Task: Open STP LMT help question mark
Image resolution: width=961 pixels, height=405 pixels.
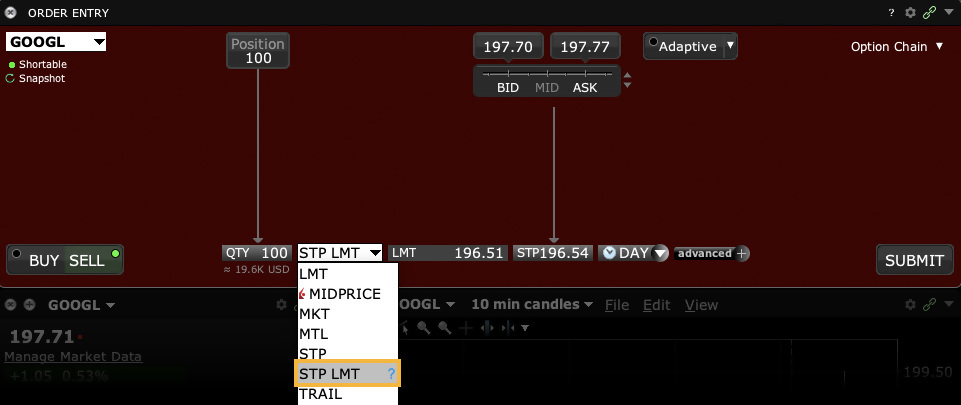Action: [x=392, y=374]
